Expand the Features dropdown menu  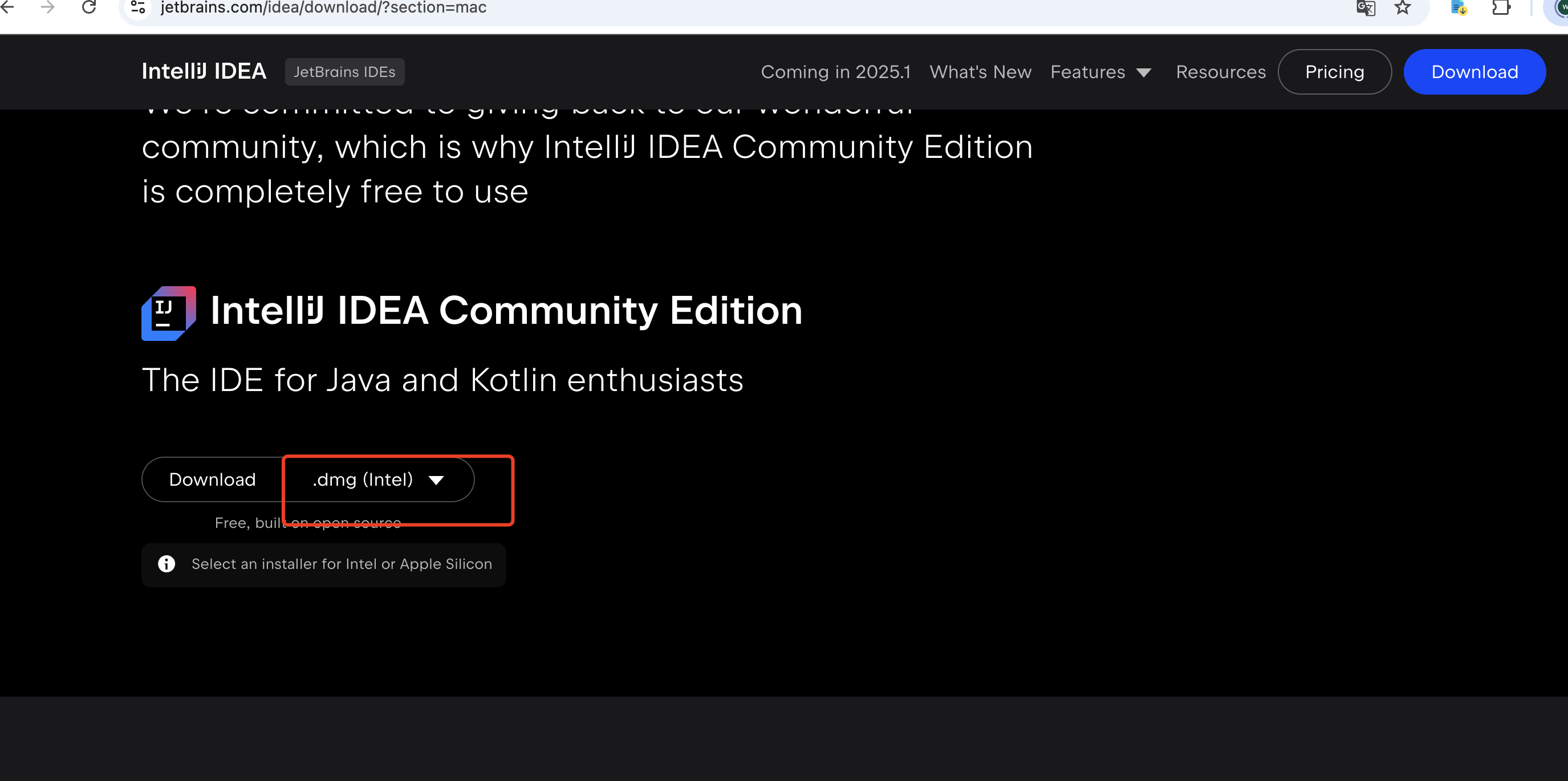(x=1100, y=72)
